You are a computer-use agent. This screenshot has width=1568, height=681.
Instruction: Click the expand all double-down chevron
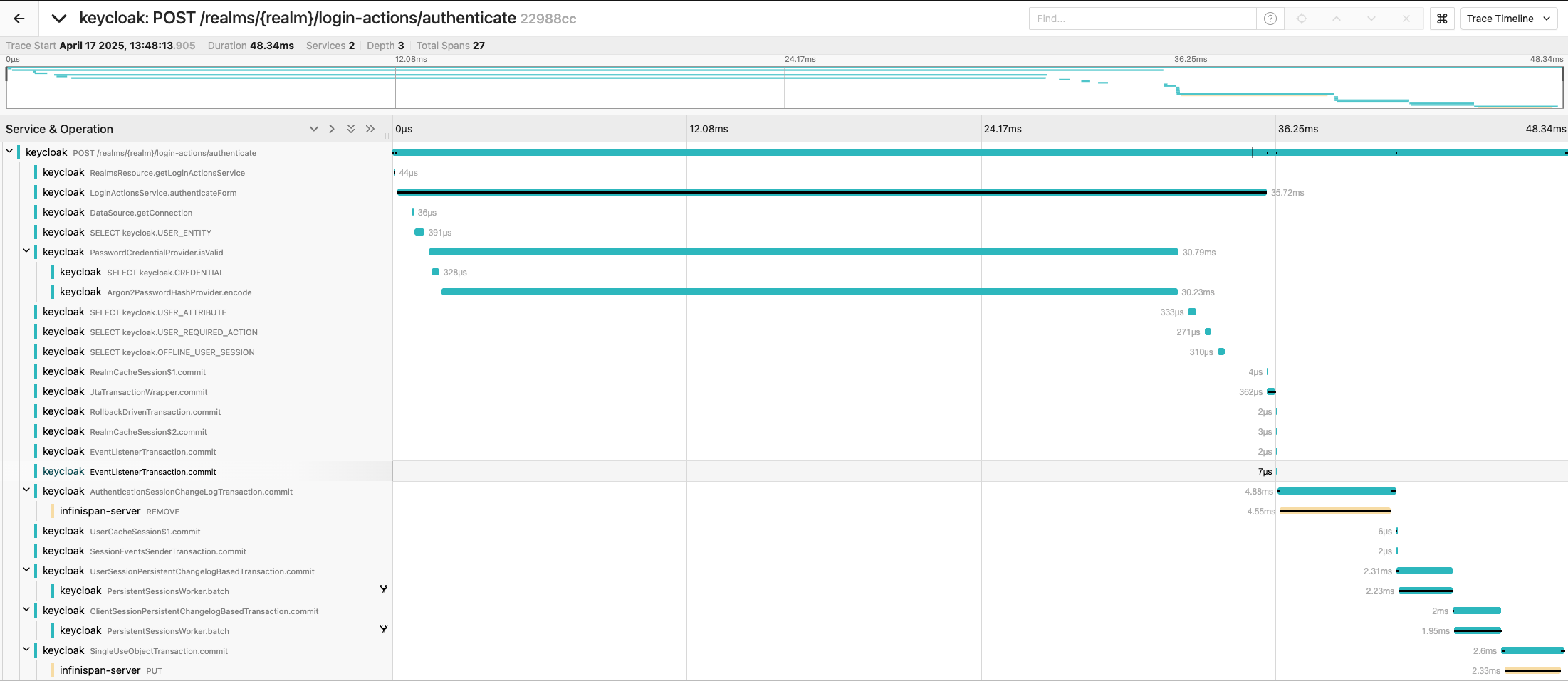point(351,129)
